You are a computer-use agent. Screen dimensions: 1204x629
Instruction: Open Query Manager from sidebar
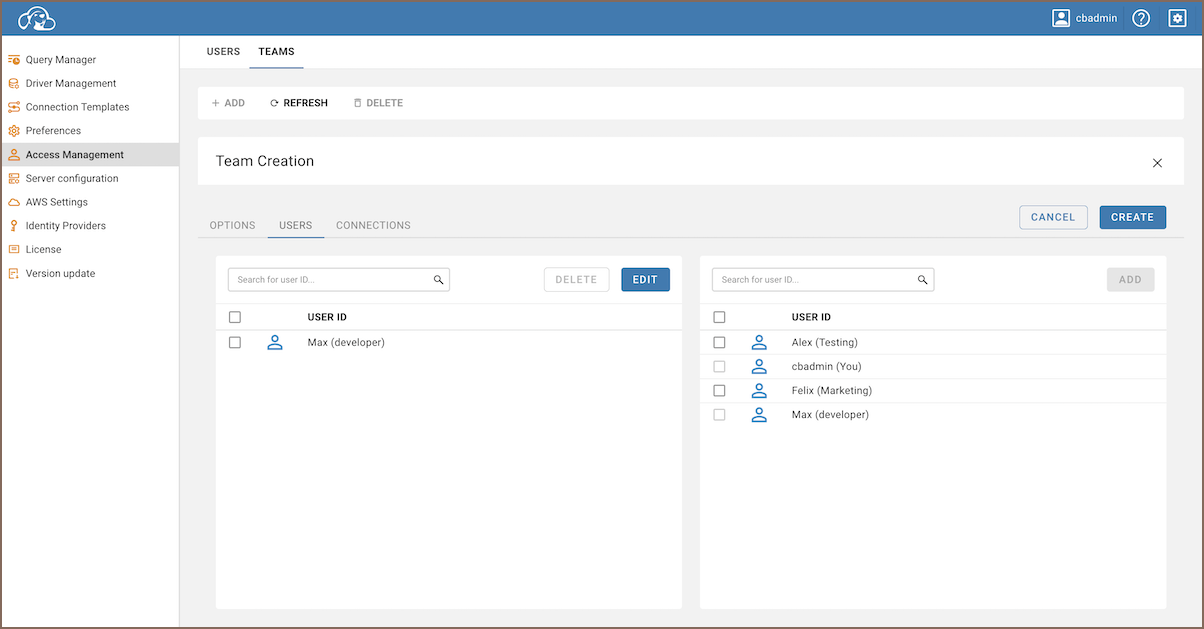click(x=60, y=60)
